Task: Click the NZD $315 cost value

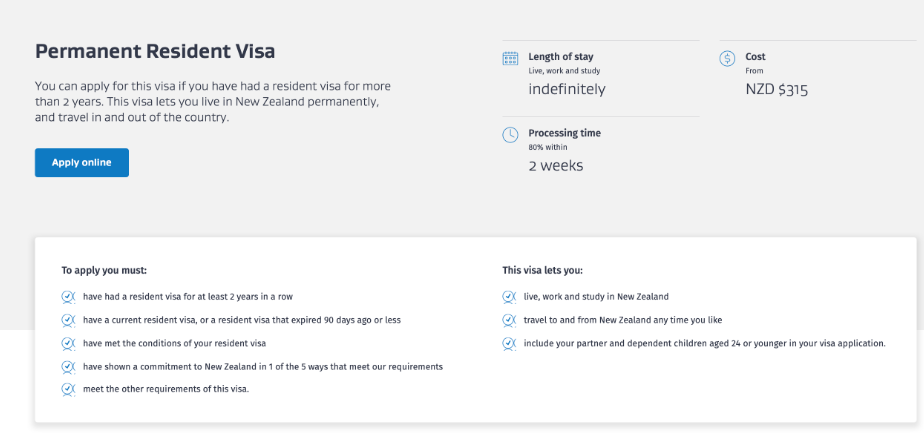Action: tap(776, 89)
